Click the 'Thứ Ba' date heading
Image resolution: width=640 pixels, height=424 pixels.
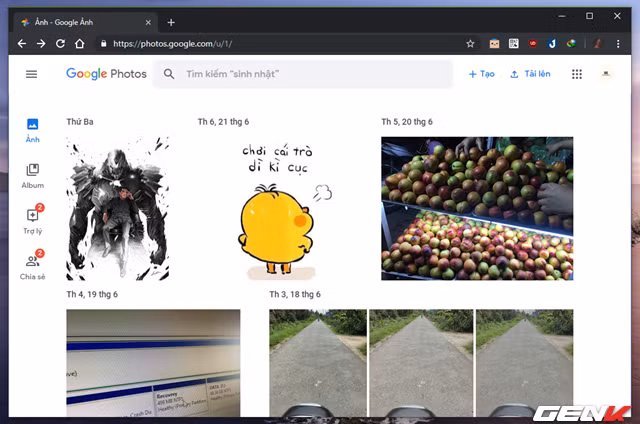[80, 122]
